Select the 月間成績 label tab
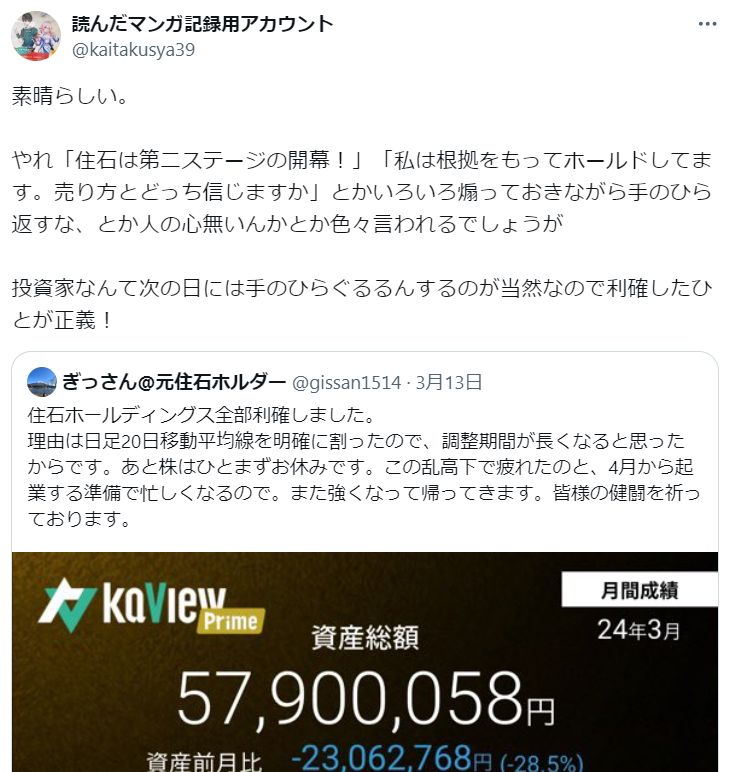730x772 pixels. click(639, 590)
